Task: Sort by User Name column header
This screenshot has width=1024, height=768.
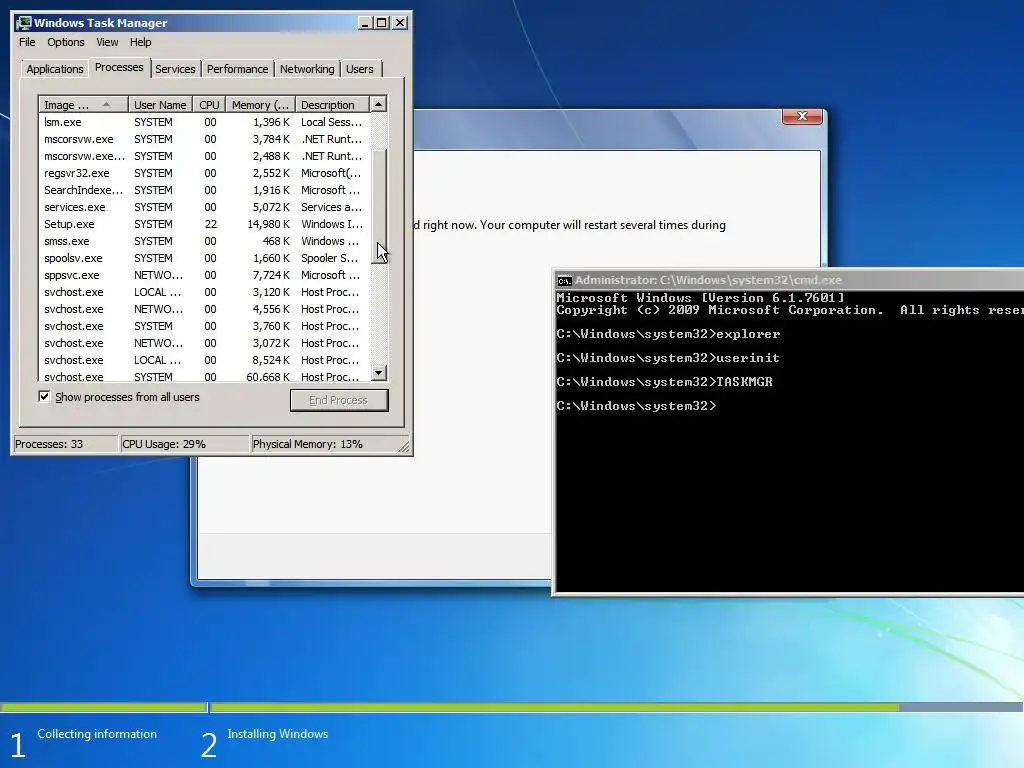Action: coord(160,104)
